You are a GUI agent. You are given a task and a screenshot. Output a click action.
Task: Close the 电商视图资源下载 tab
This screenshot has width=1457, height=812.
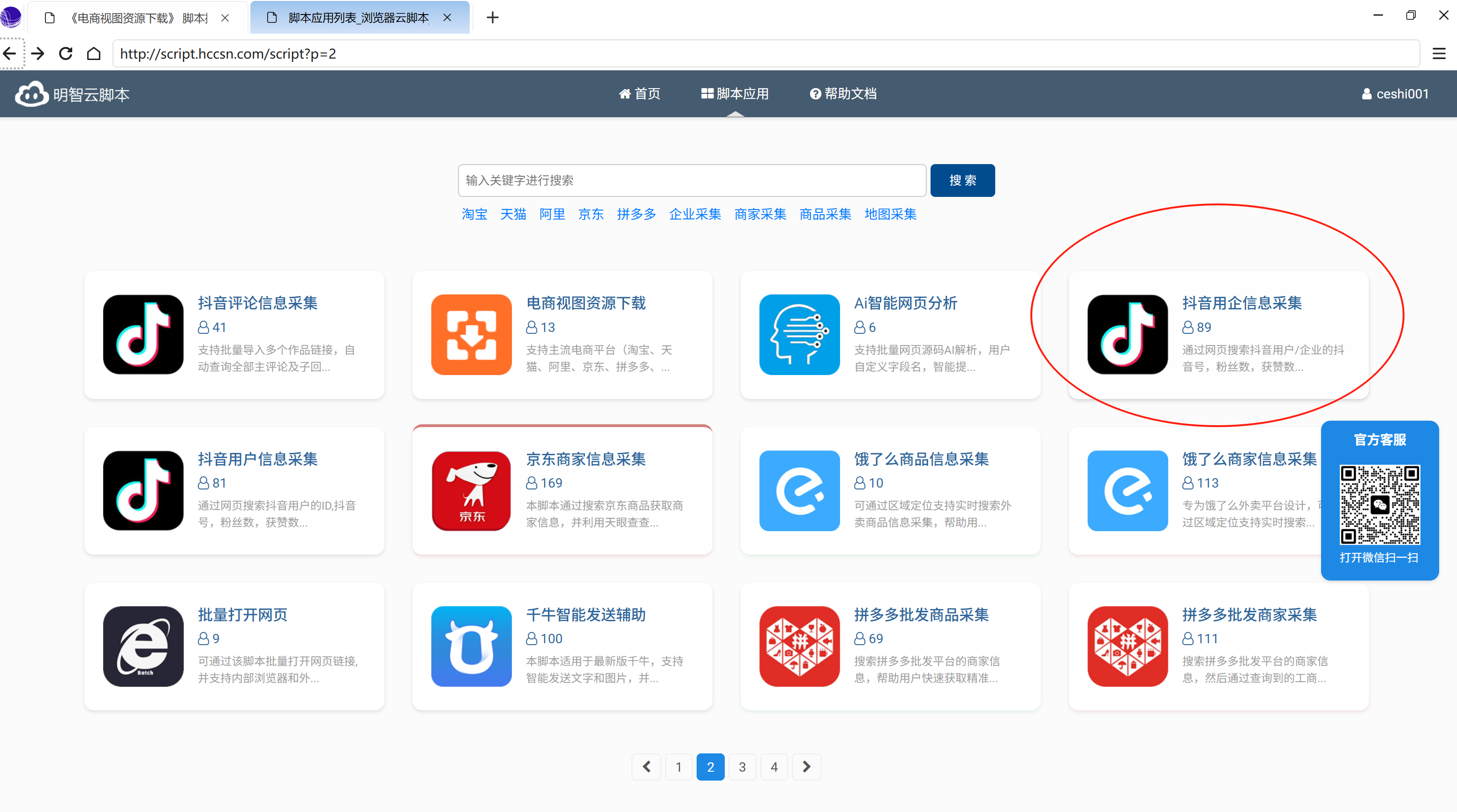(225, 17)
